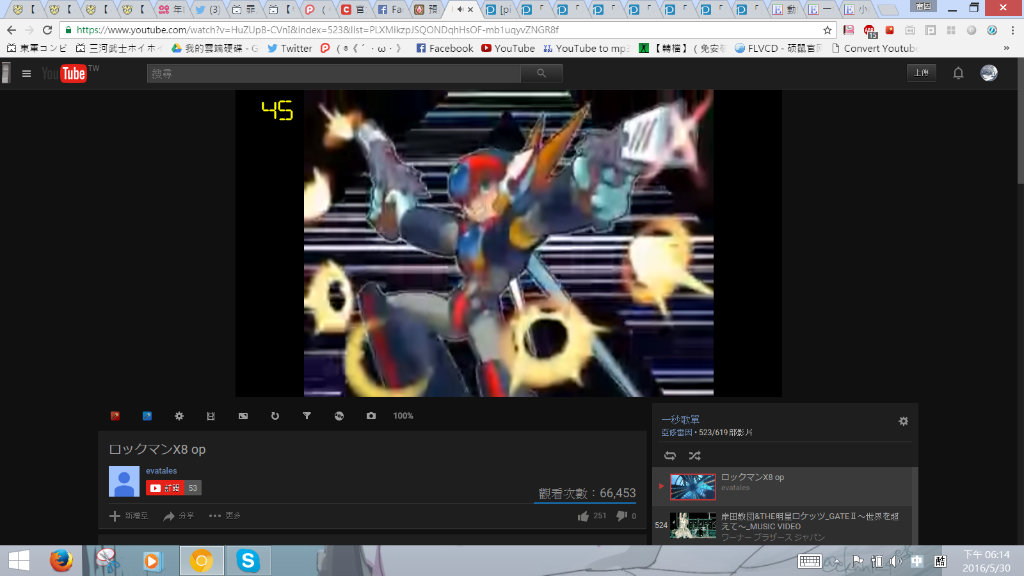Toggle the cinema mode rectangle icon
This screenshot has width=1024, height=576.
(243, 416)
